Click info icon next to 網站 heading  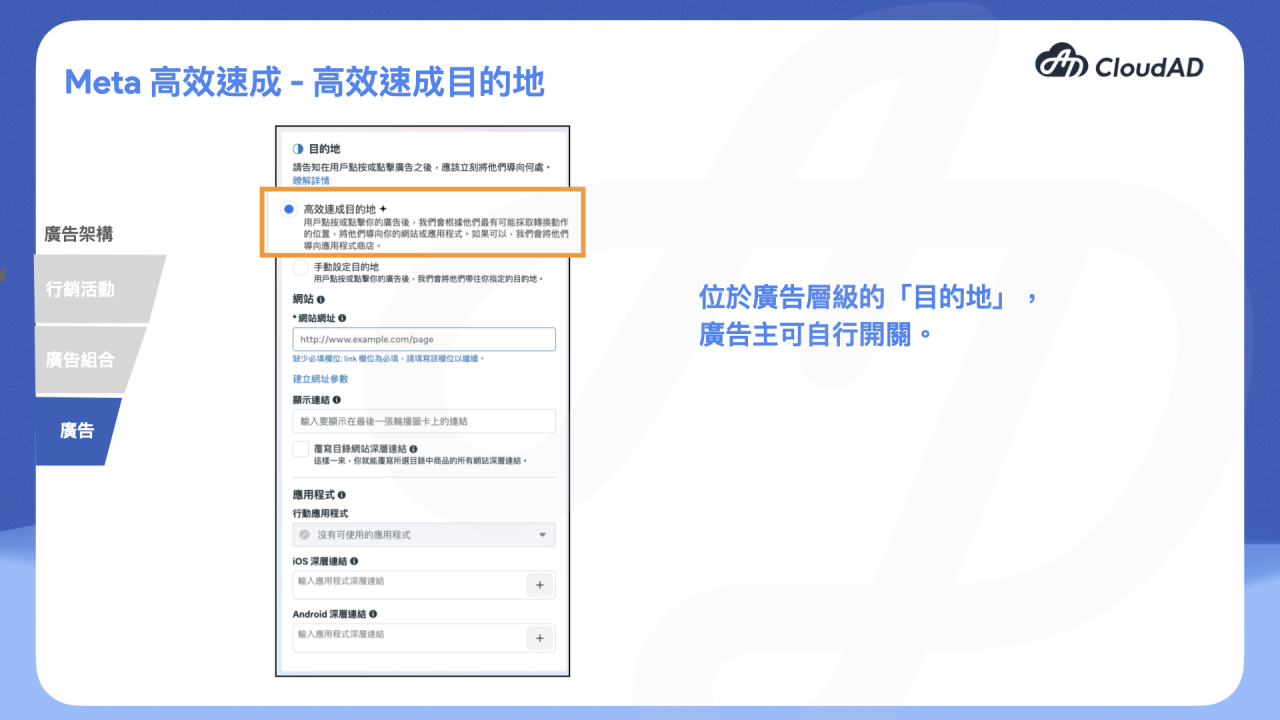[x=321, y=299]
